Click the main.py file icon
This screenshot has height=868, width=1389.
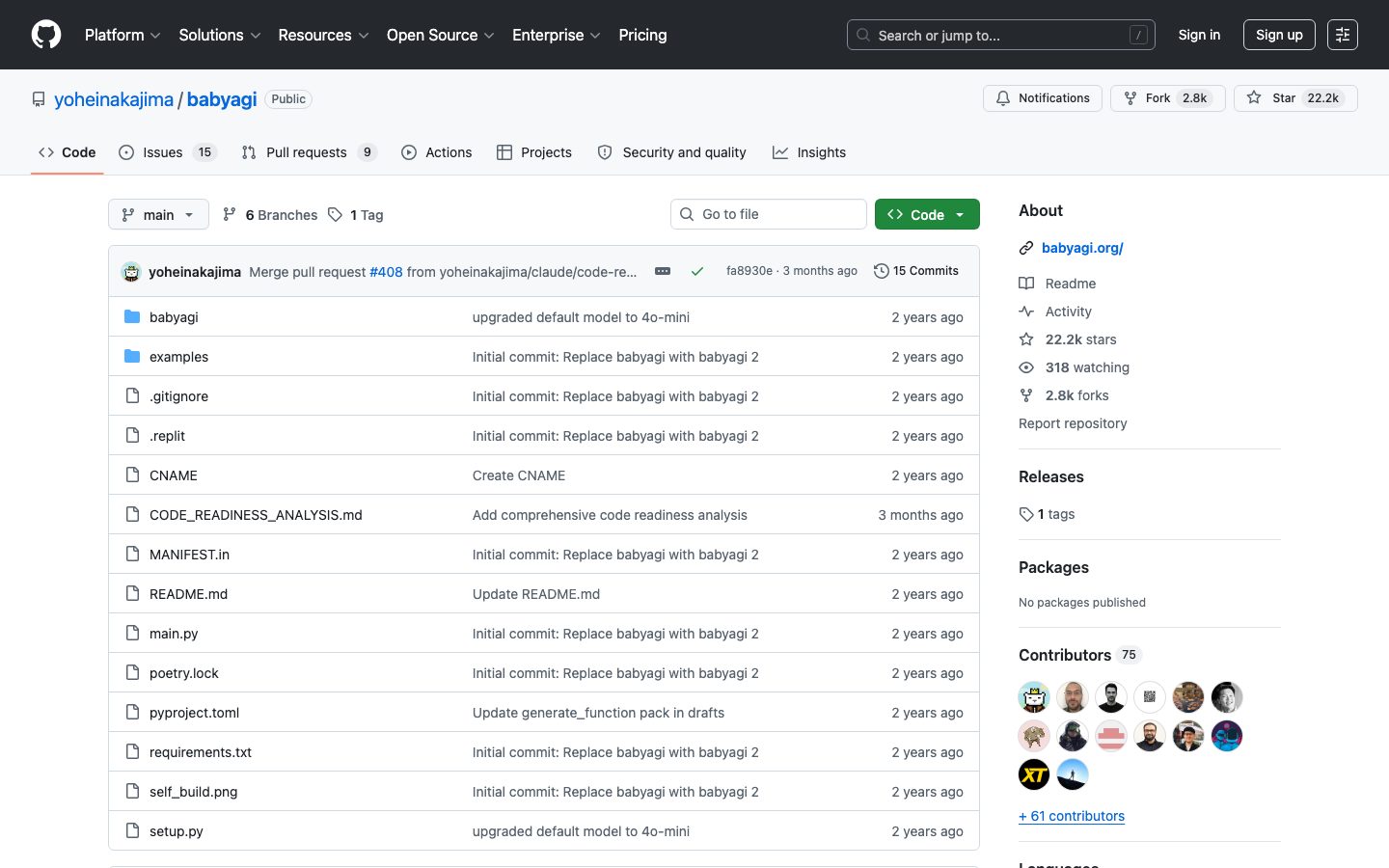point(132,633)
